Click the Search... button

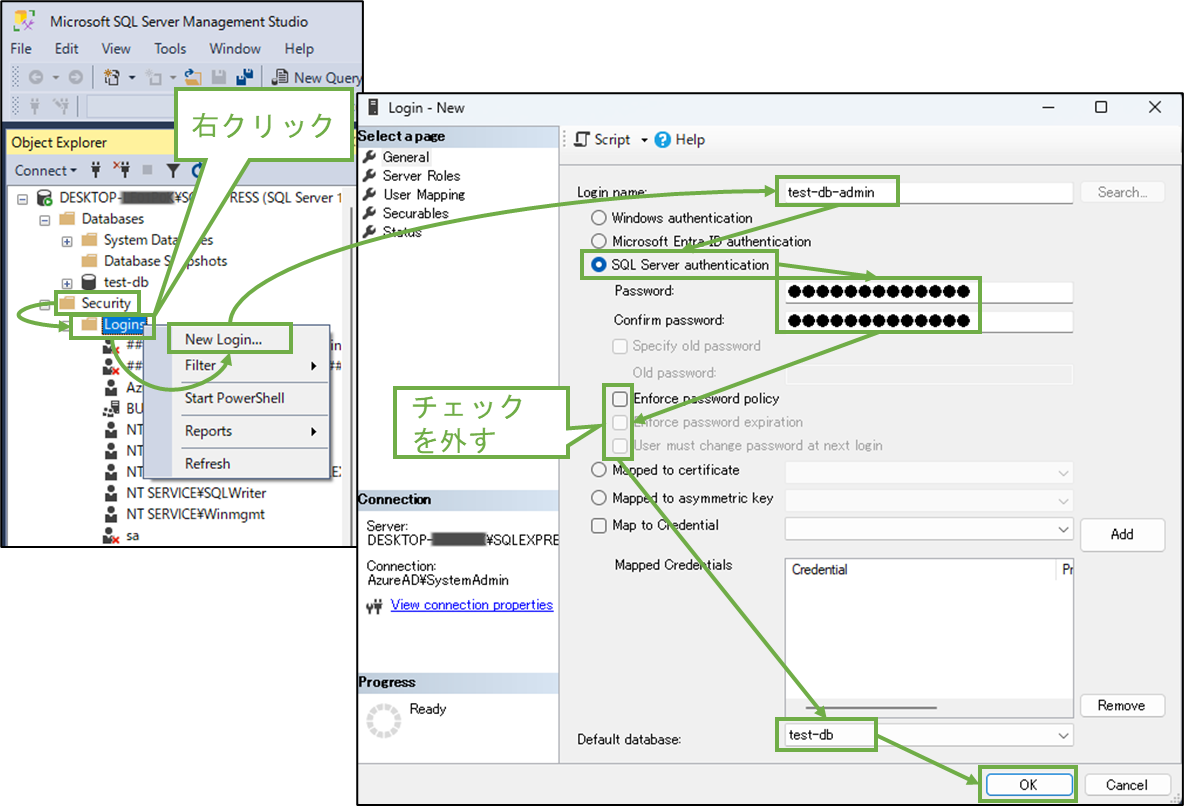1122,192
